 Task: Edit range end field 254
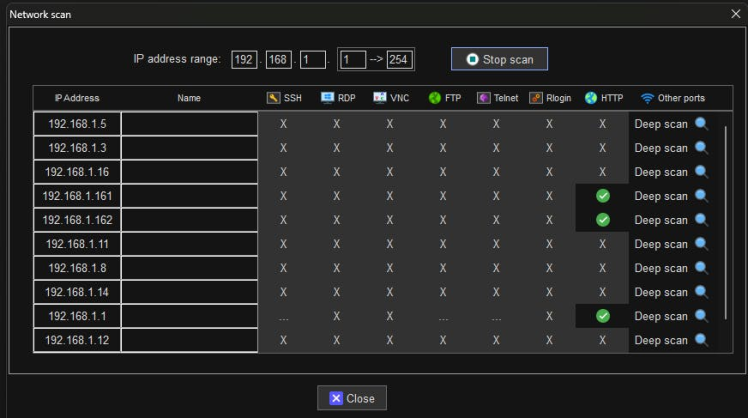click(x=400, y=60)
